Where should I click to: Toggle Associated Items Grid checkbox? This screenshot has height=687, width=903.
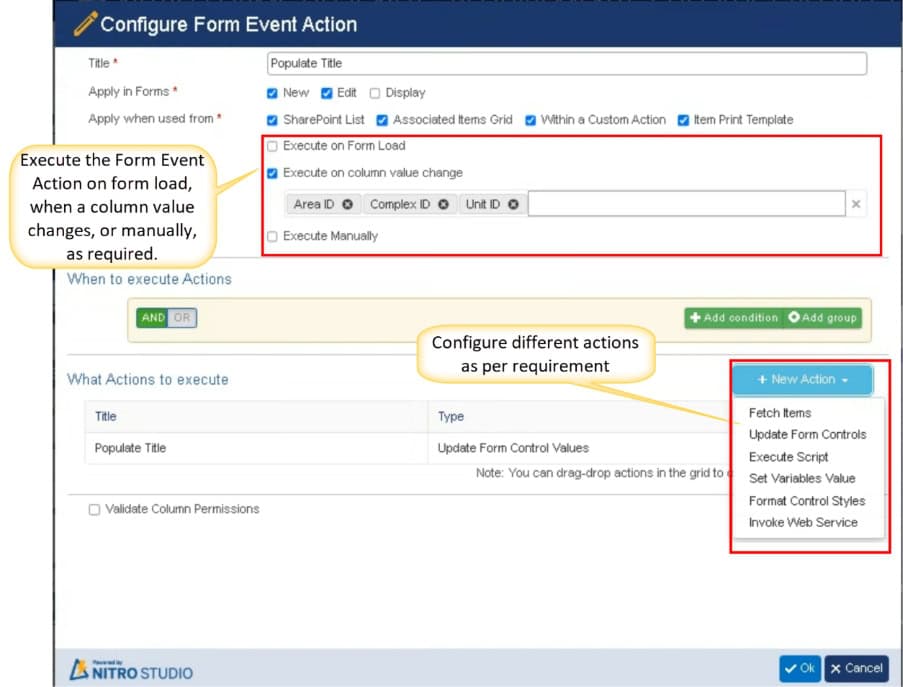[382, 120]
